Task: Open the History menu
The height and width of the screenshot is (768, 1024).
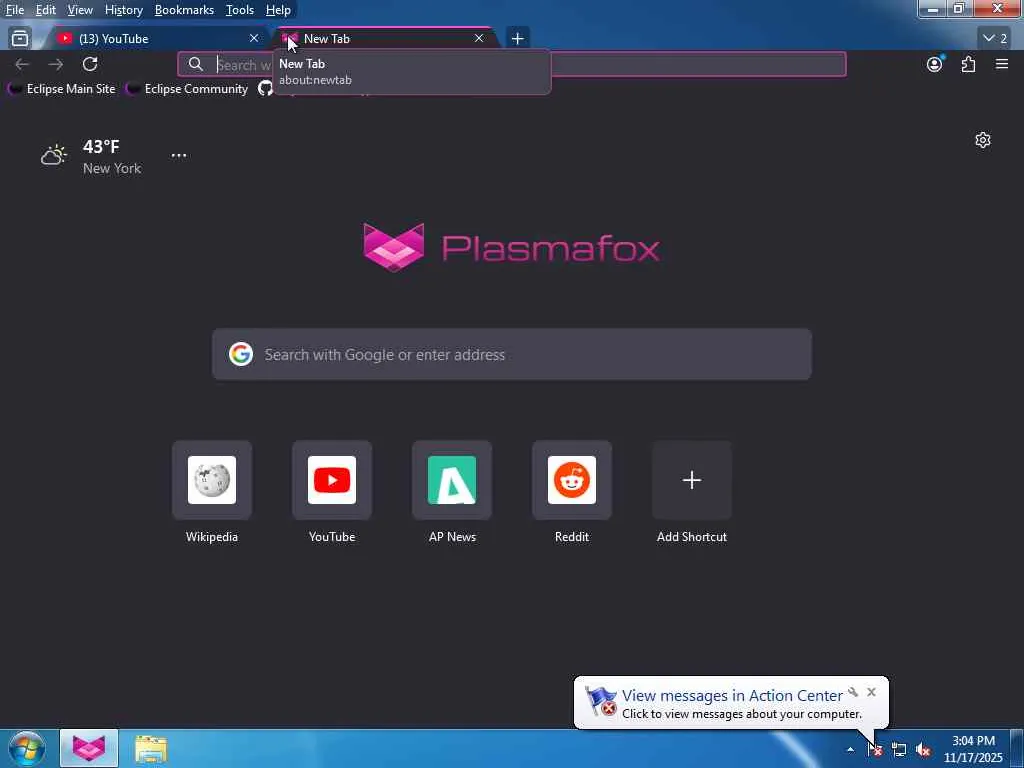Action: click(123, 10)
